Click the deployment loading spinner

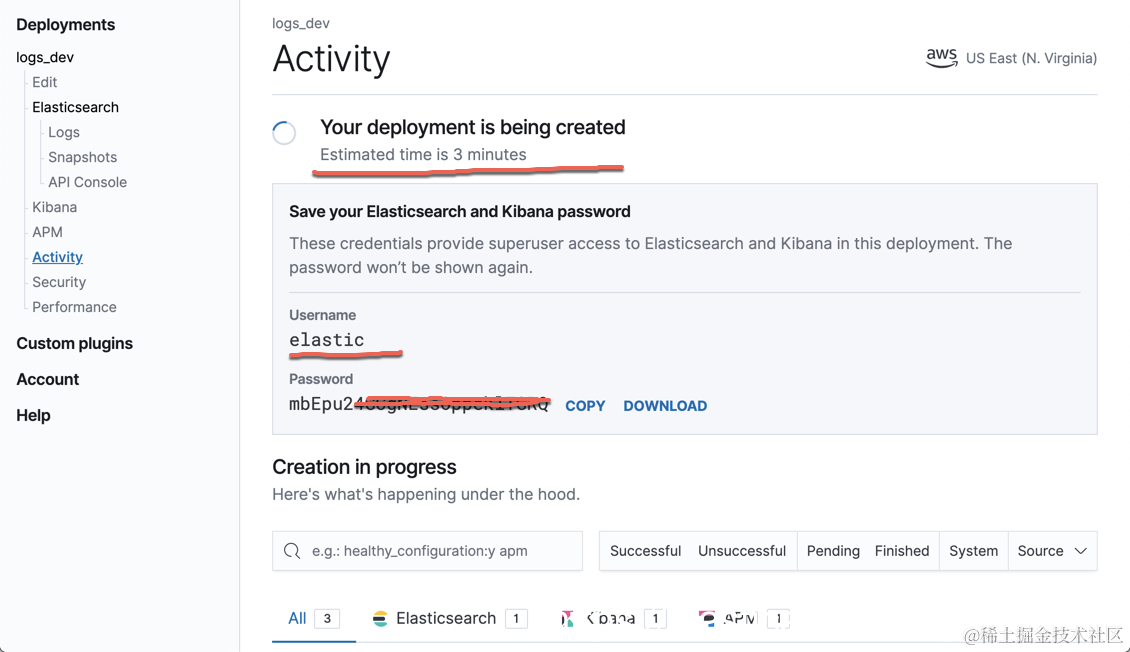[x=285, y=133]
